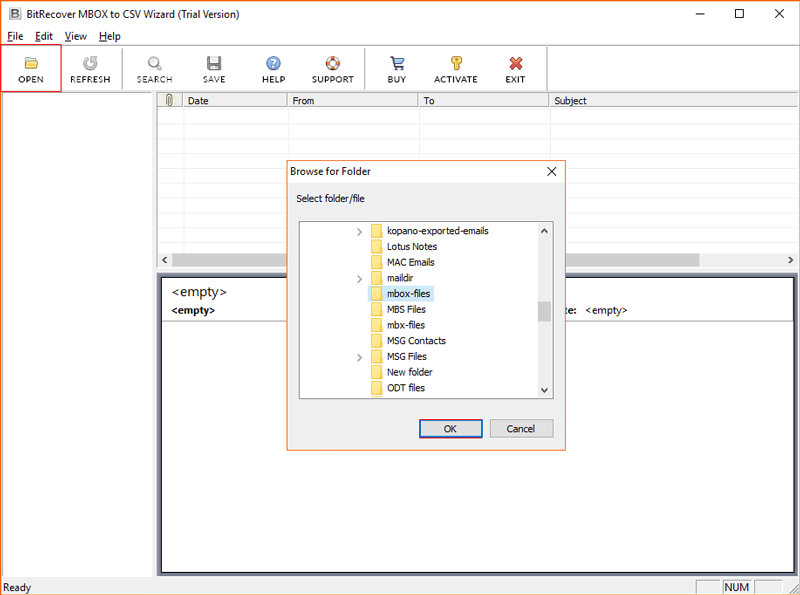Sort by the Date column header

[235, 100]
